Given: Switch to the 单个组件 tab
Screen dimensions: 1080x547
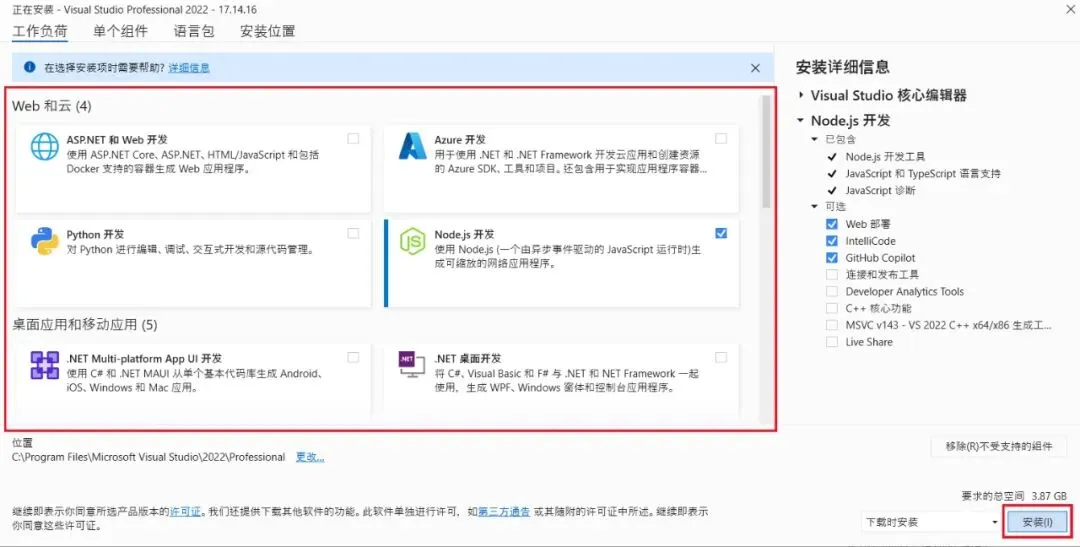Looking at the screenshot, I should [121, 31].
